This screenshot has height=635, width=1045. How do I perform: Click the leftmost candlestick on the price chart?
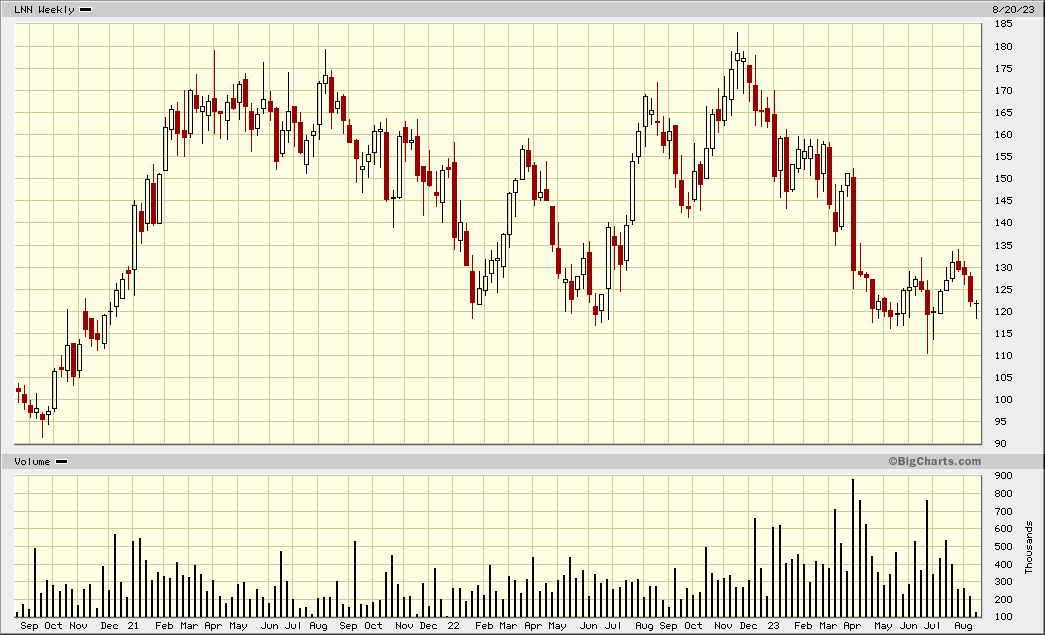(x=18, y=390)
